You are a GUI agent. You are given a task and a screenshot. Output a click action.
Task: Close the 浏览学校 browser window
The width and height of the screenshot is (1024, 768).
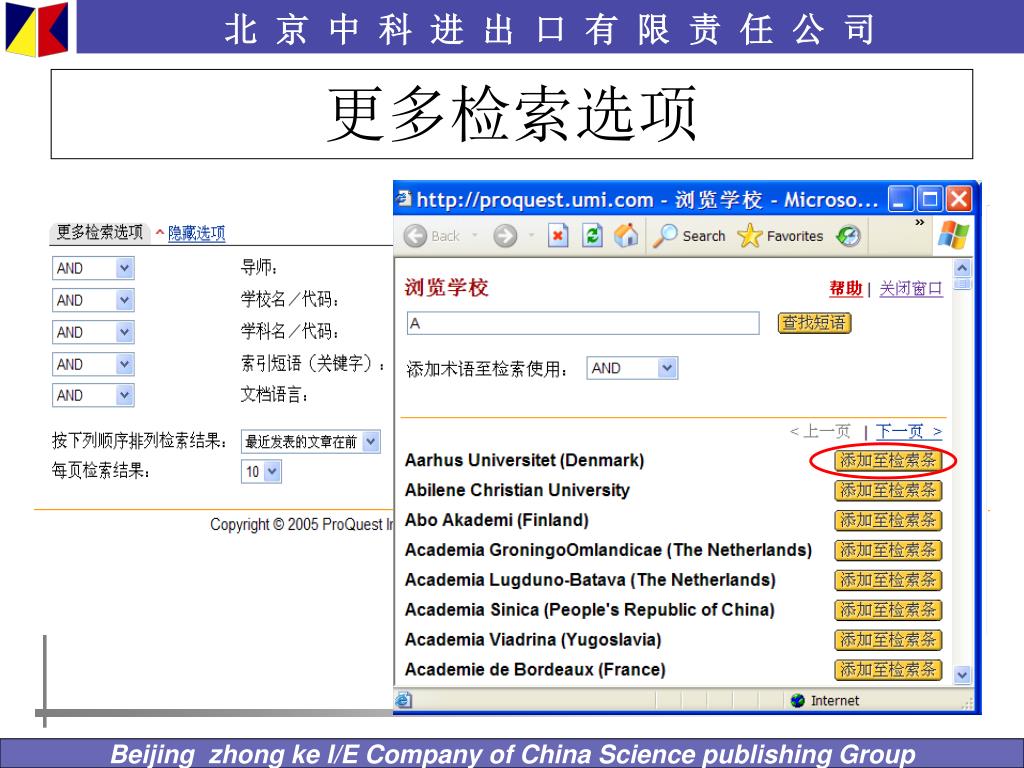959,199
